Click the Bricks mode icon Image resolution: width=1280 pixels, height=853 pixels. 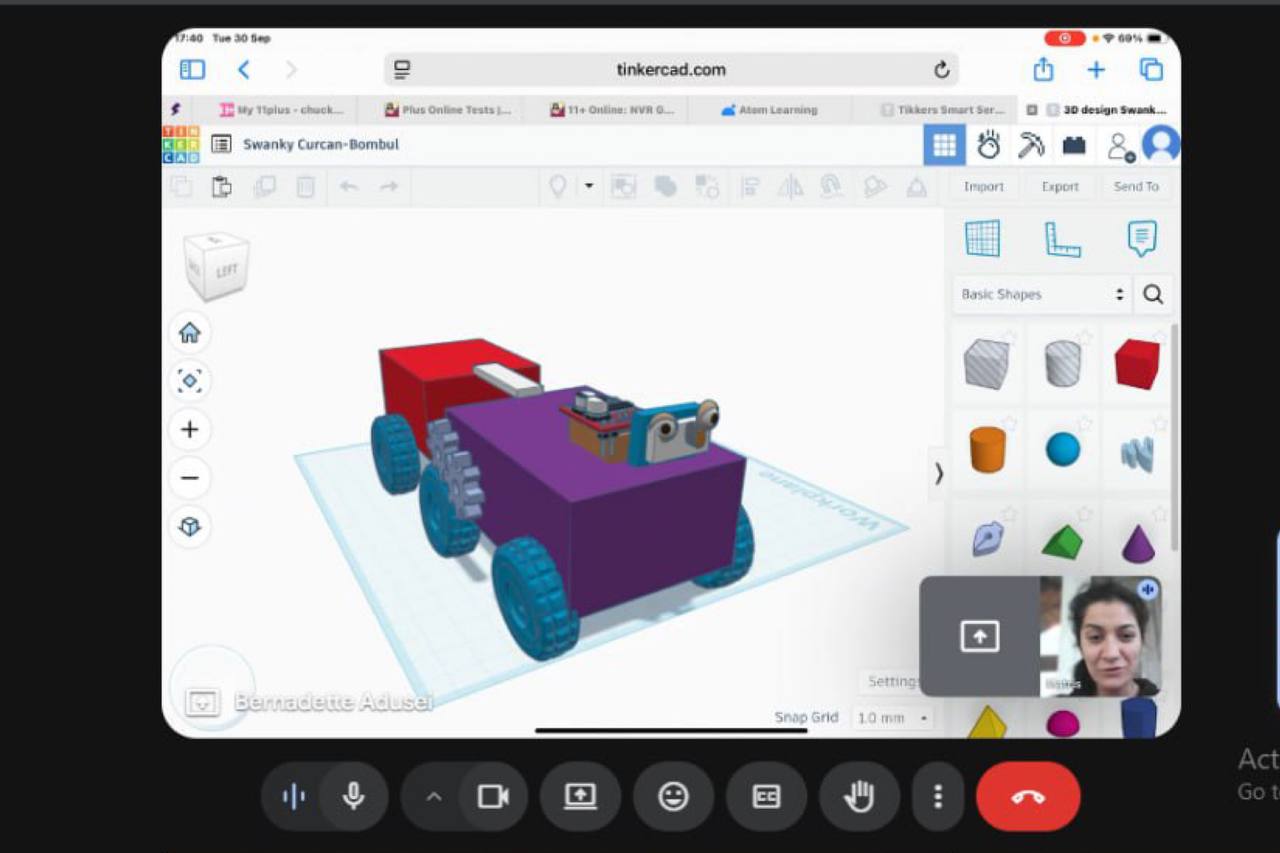[1074, 145]
